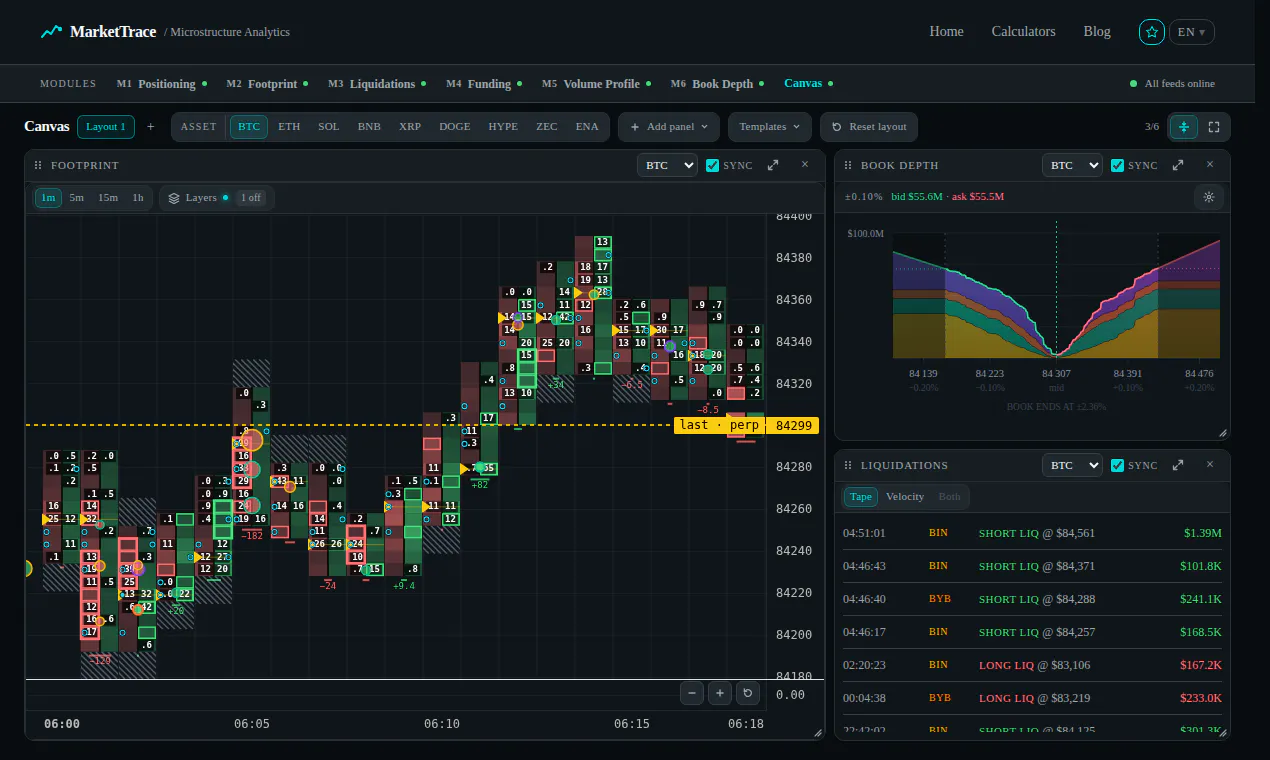Click the 06:10 time axis label
The image size is (1270, 760).
click(x=441, y=724)
